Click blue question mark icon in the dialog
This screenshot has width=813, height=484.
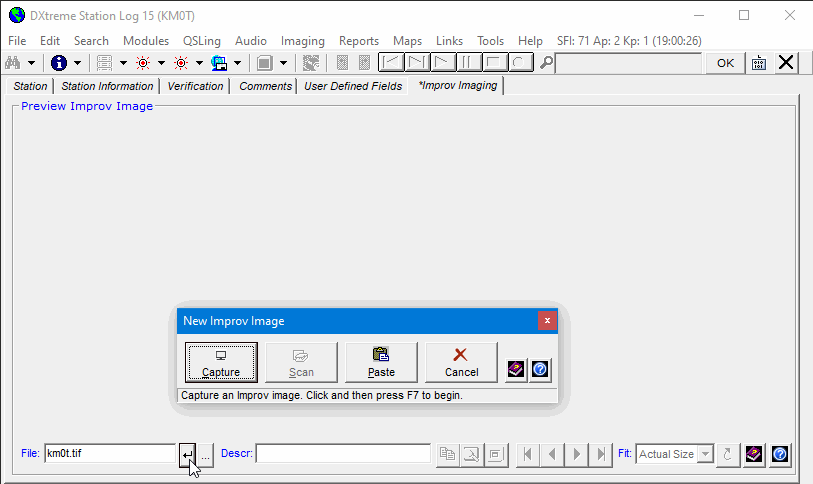(x=540, y=370)
